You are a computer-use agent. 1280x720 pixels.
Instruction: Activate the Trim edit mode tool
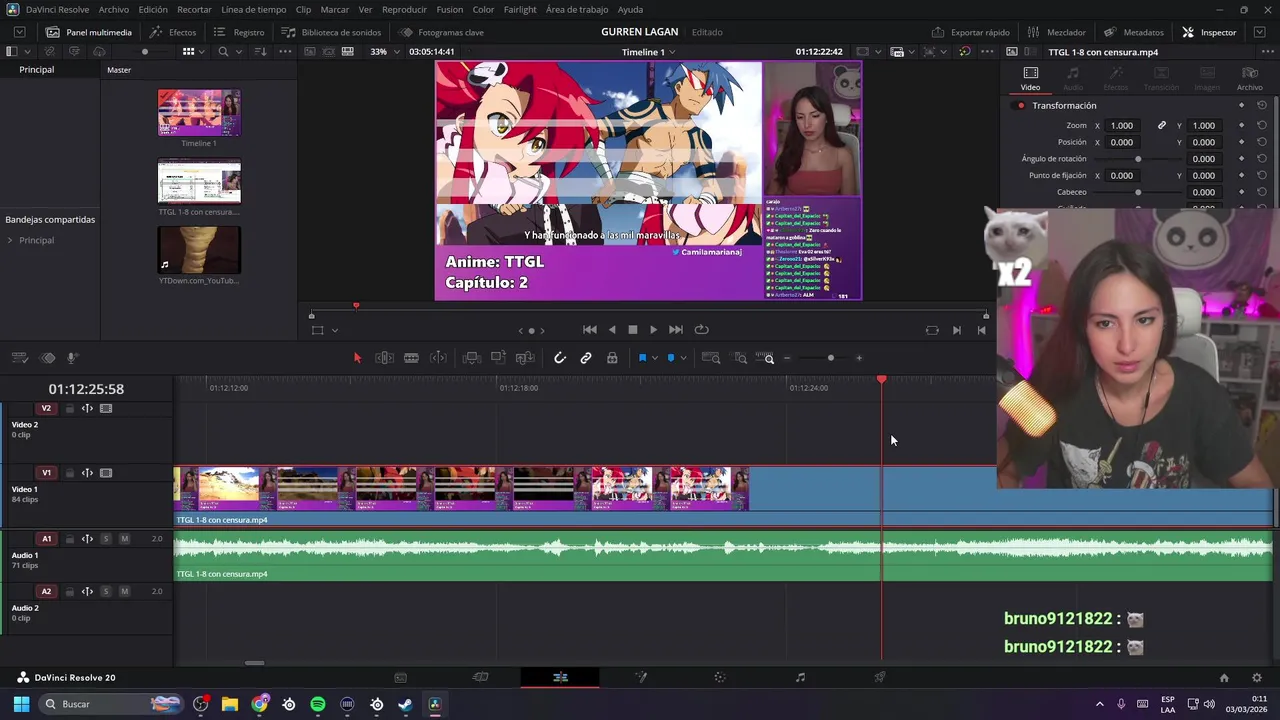click(384, 358)
